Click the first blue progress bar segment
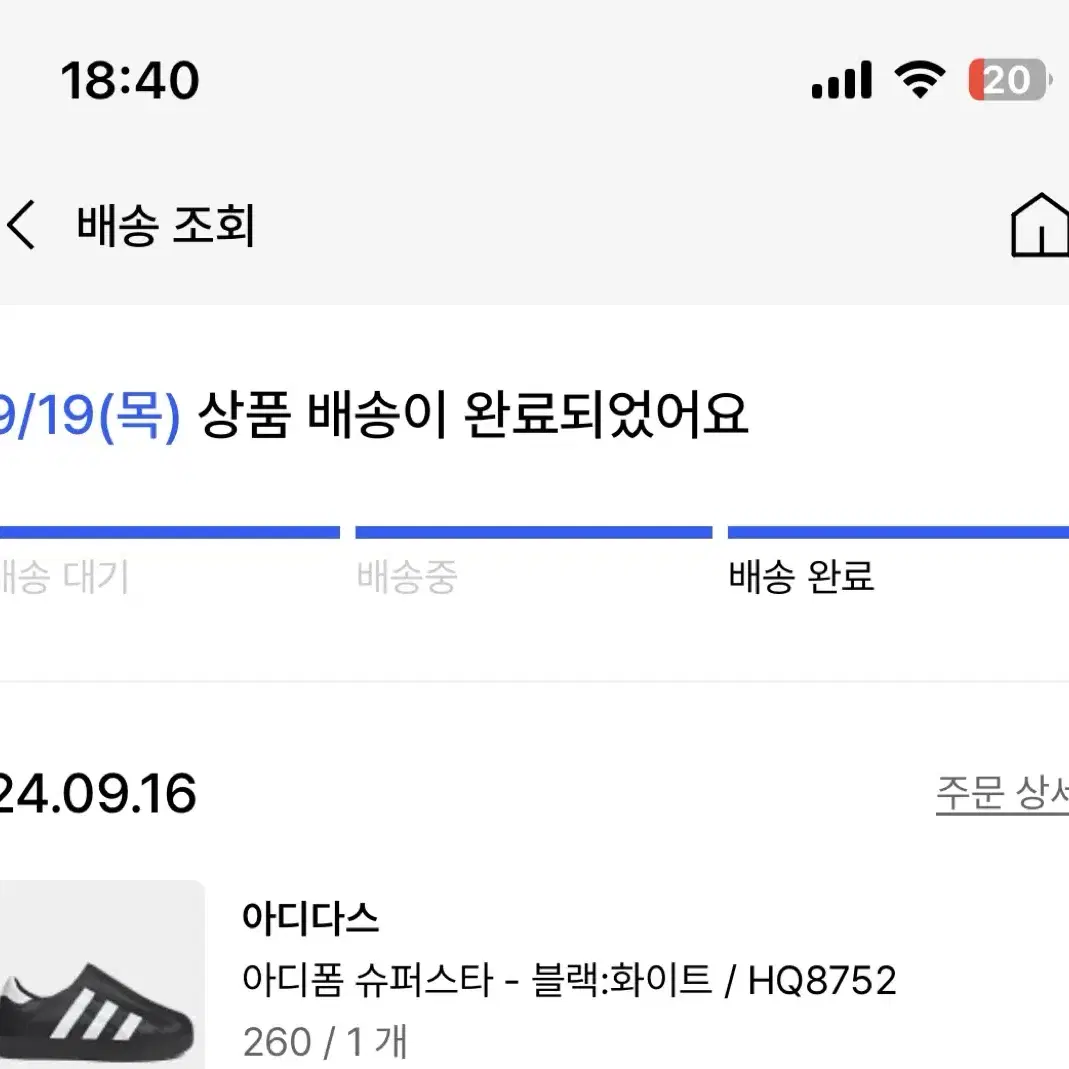Viewport: 1069px width, 1069px height. [x=170, y=532]
